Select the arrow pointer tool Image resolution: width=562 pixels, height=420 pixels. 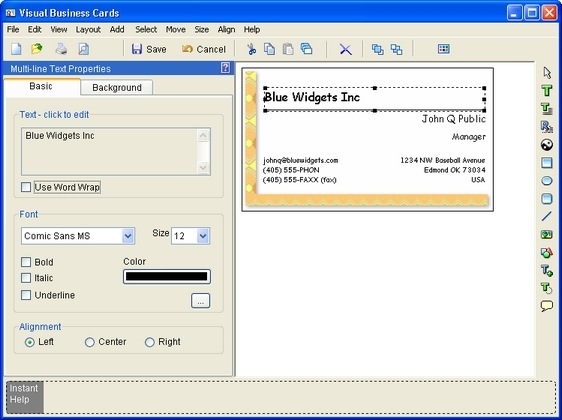[x=547, y=73]
